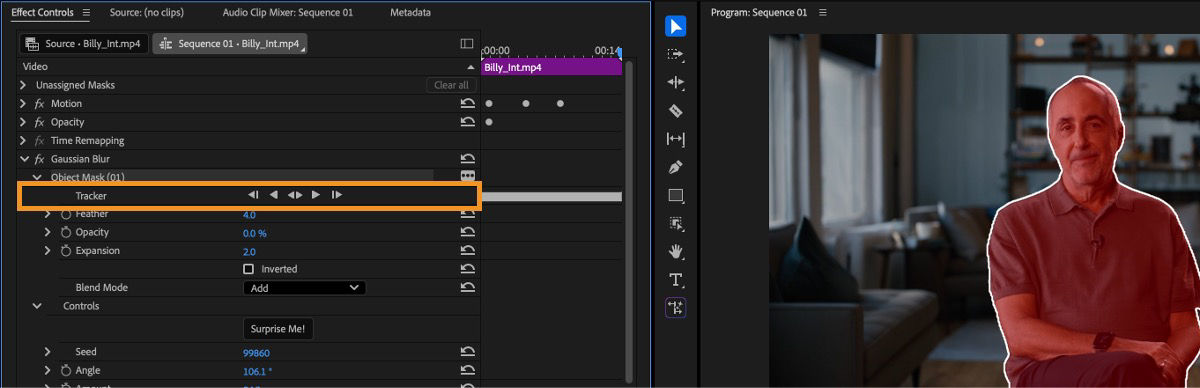Open the Blend Mode Add dropdown
This screenshot has height=388, width=1200.
coord(304,288)
